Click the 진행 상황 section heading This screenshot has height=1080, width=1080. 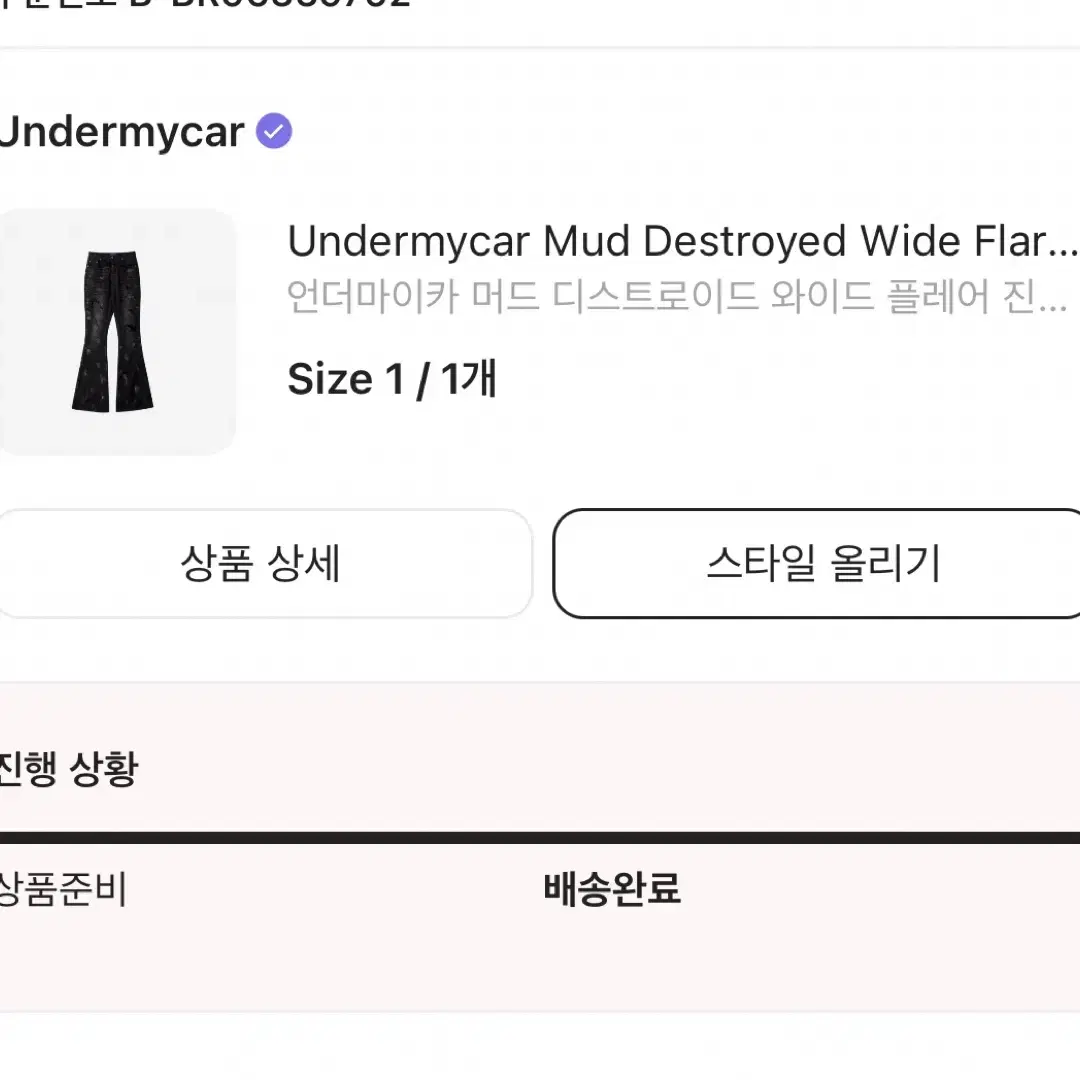coord(69,769)
